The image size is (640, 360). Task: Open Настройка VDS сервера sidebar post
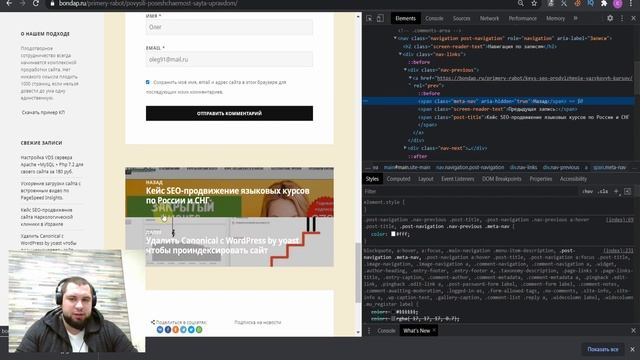(52, 164)
